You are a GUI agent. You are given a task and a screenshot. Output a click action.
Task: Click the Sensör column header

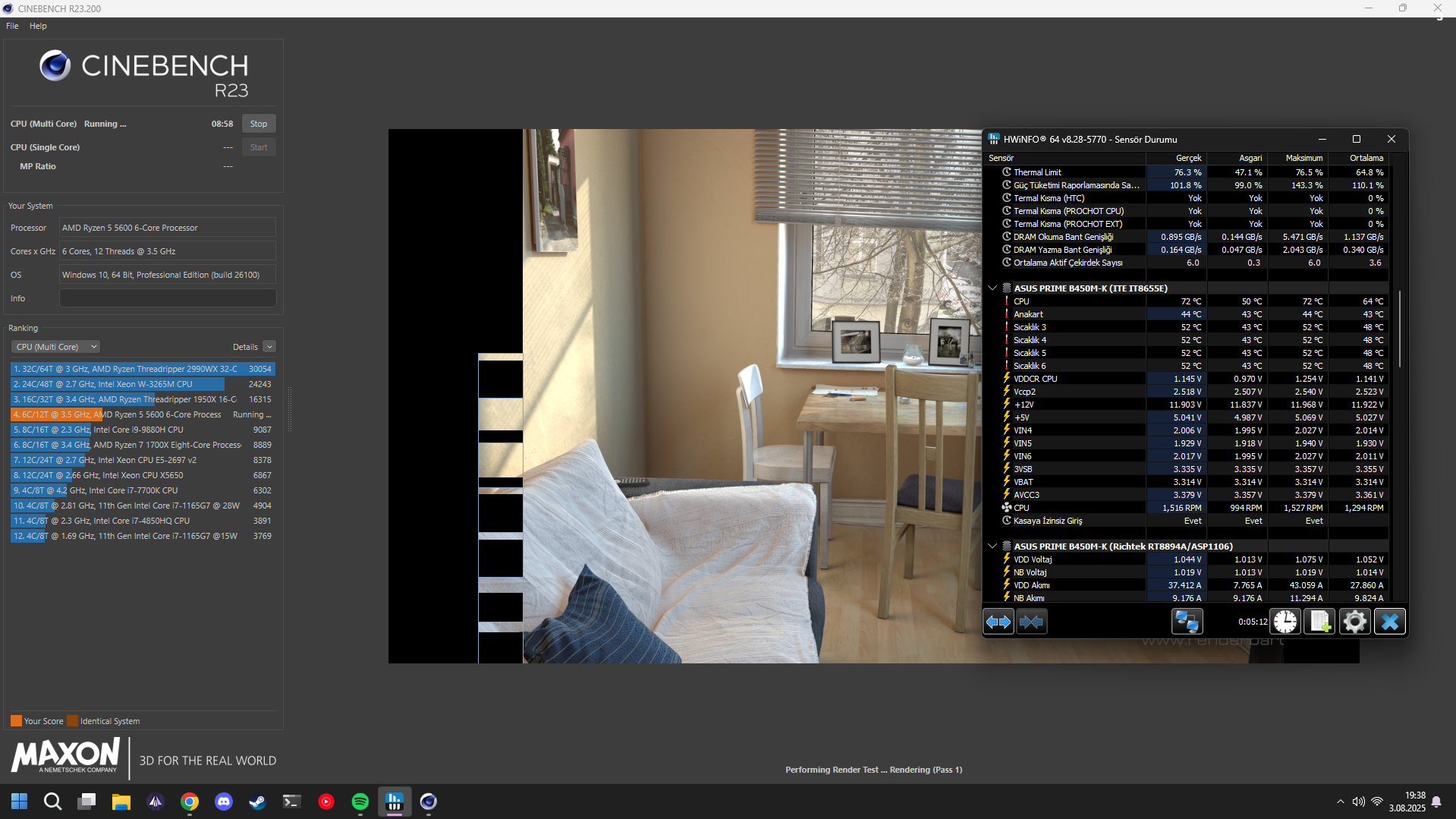pos(1064,158)
